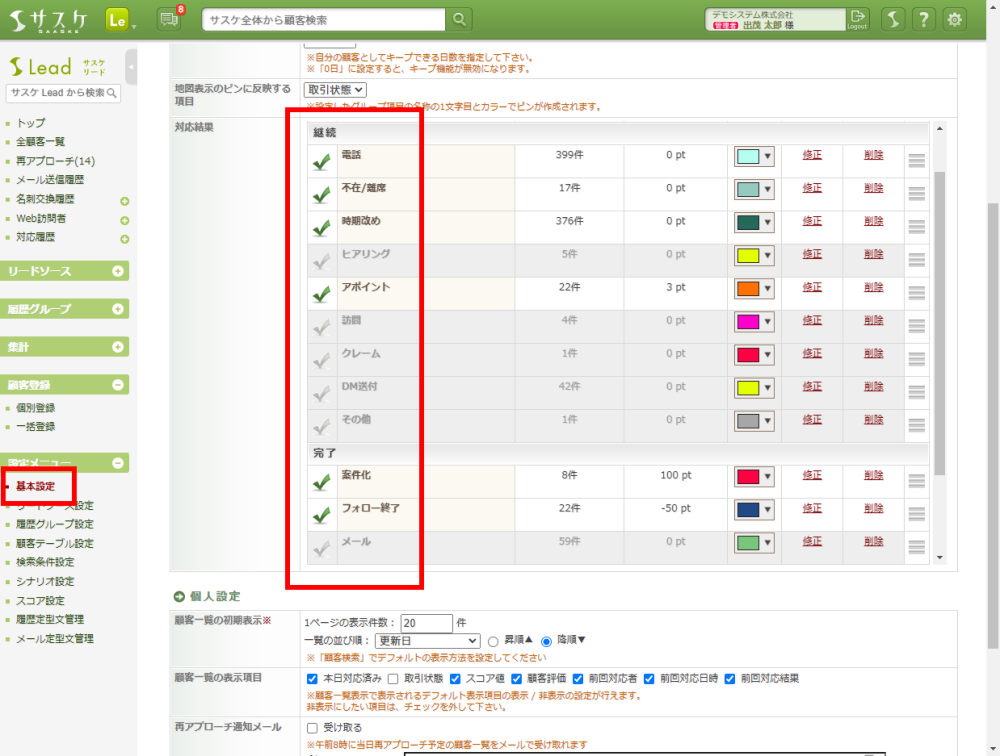The width and height of the screenshot is (1000, 756).
Task: Toggle the green checkmark for アポイント
Action: 321,295
